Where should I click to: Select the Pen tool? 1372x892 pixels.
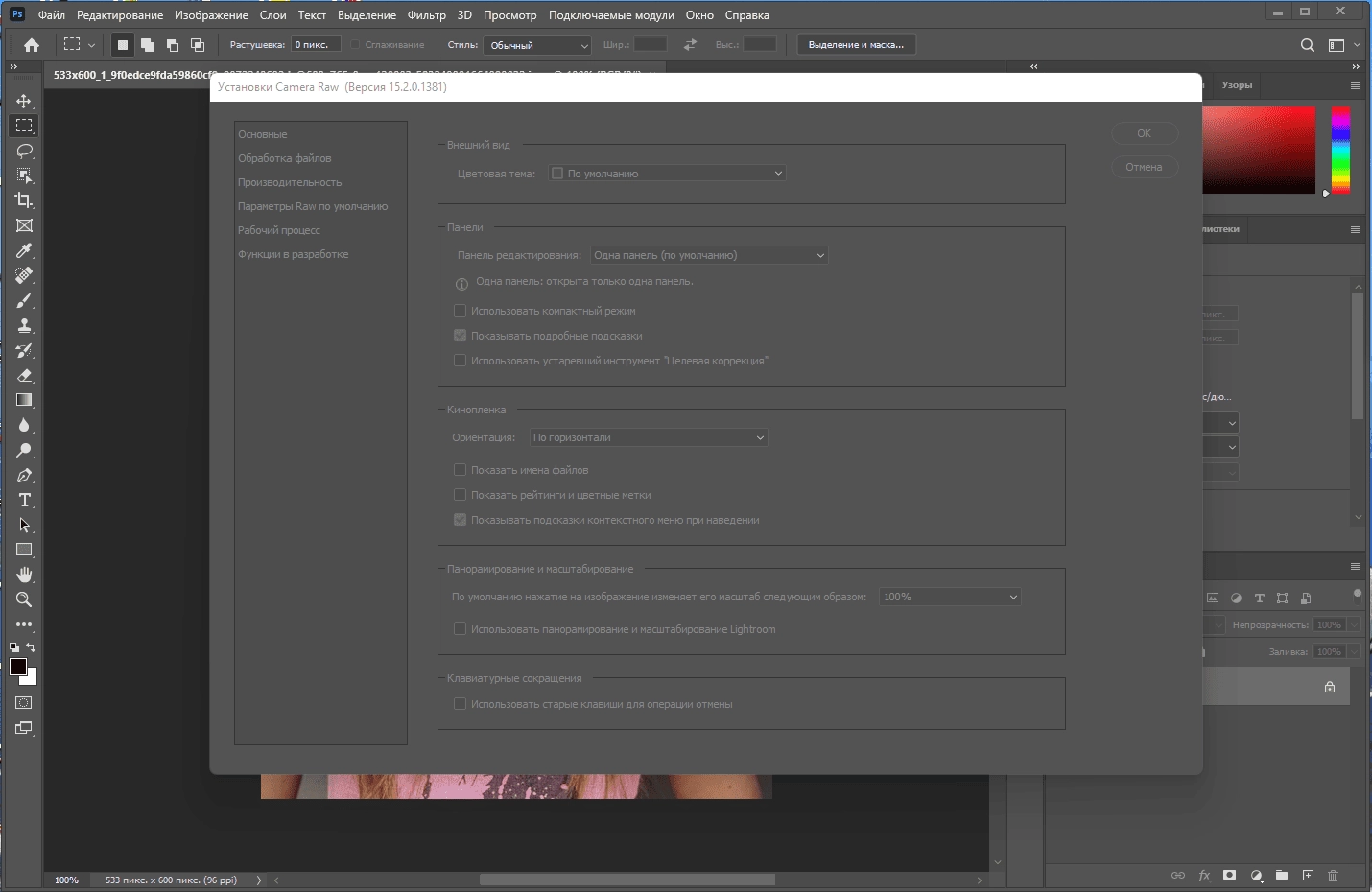pos(24,475)
